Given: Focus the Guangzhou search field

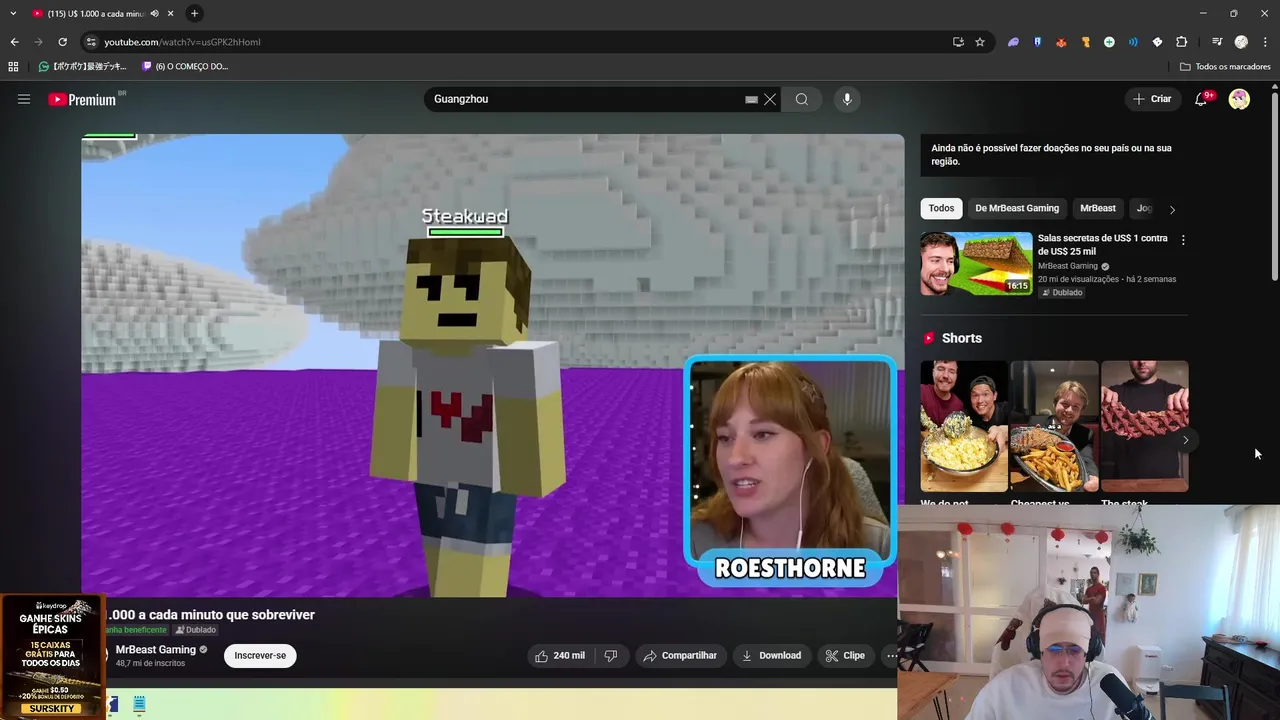Looking at the screenshot, I should pos(585,99).
